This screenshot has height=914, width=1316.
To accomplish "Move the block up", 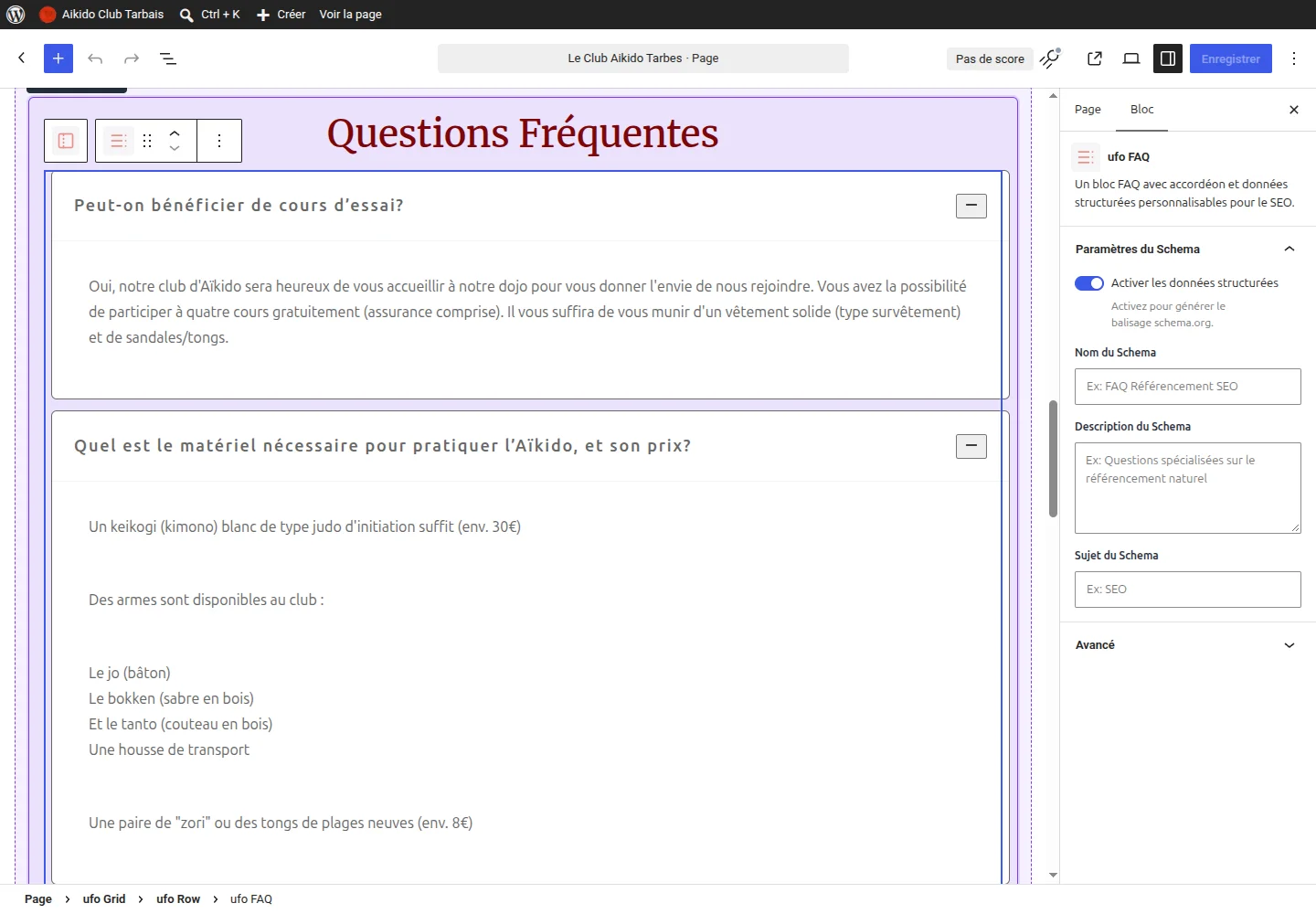I will coord(175,133).
